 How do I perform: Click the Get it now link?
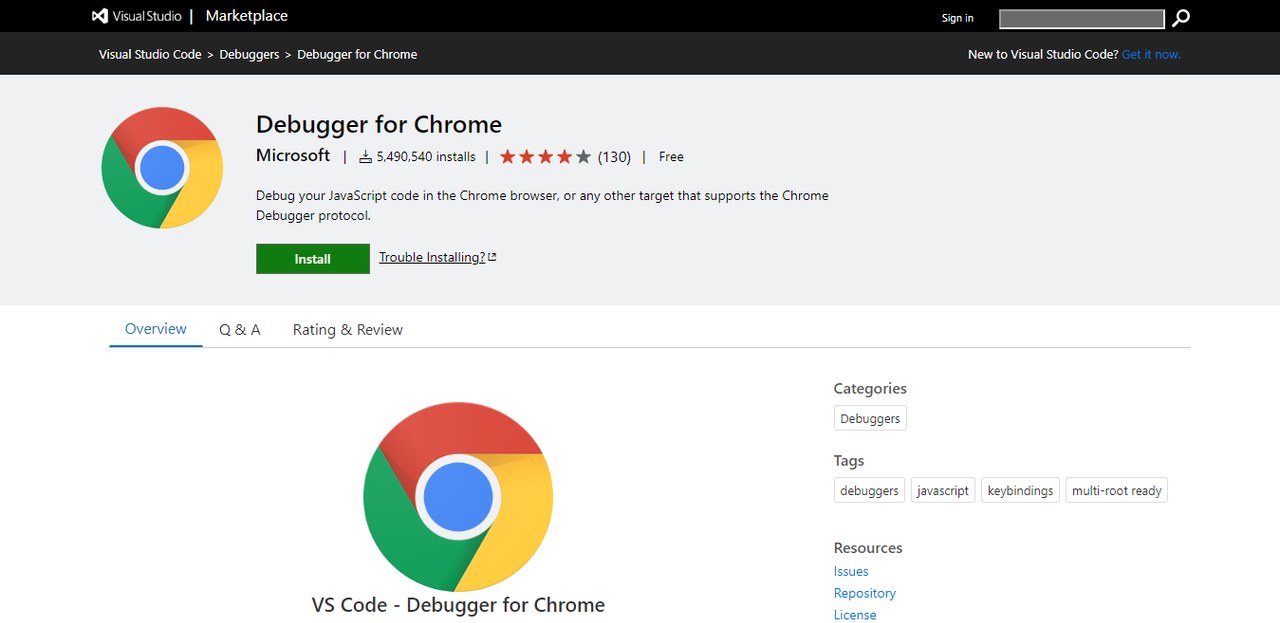[1151, 54]
